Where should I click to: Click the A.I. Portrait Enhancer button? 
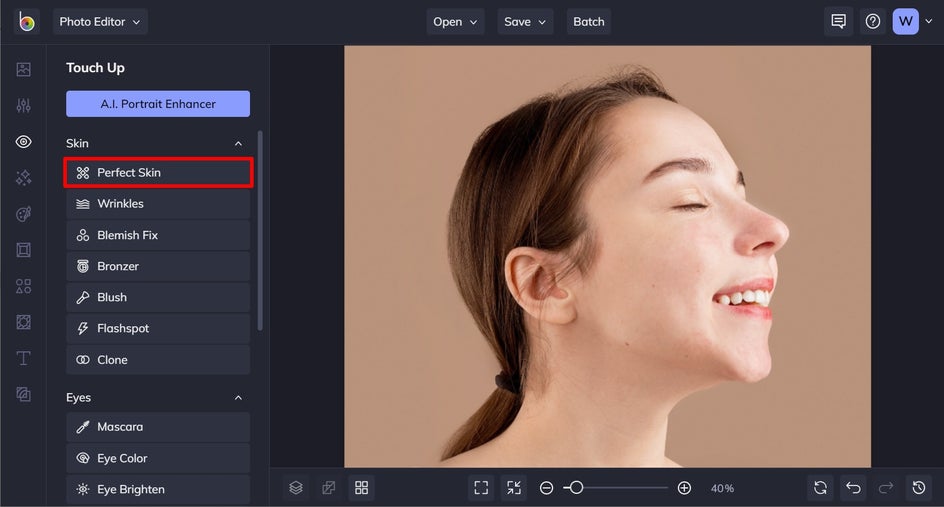pyautogui.click(x=158, y=104)
